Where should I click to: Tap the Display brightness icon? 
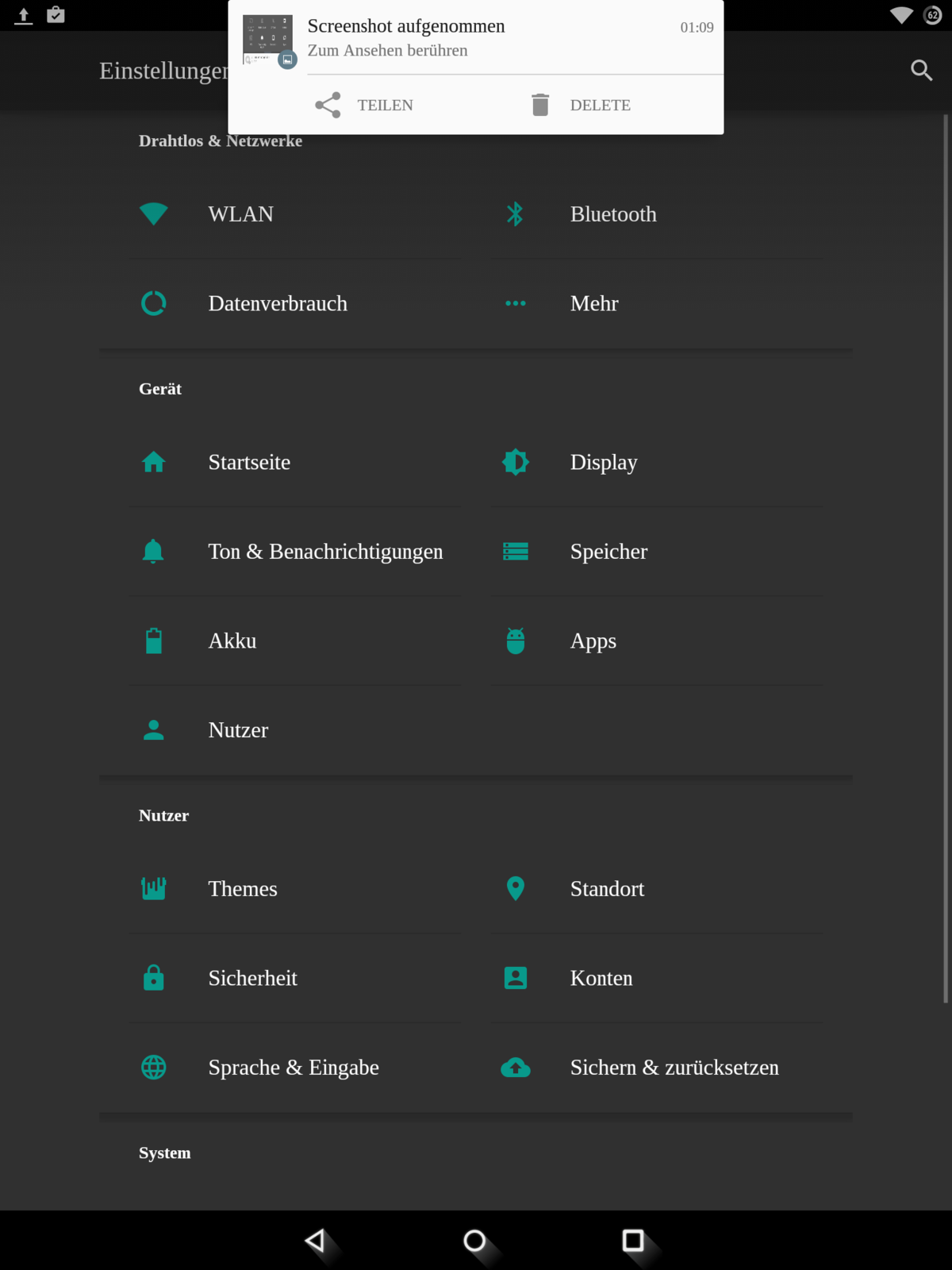click(515, 462)
